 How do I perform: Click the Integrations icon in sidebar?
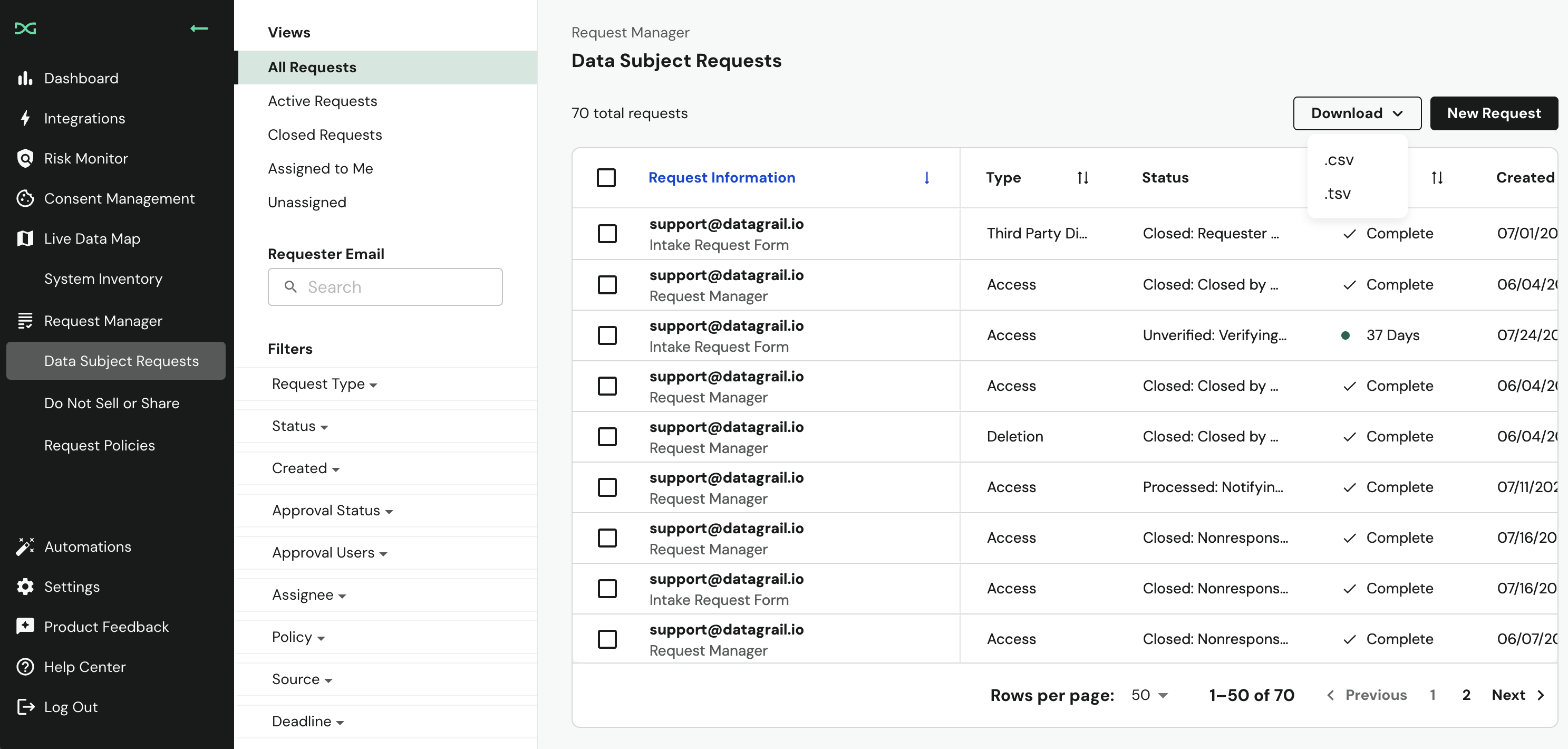coord(26,117)
